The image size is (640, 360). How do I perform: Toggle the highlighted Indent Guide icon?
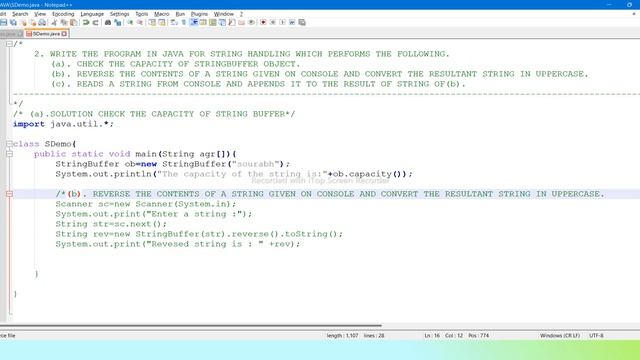(x=194, y=22)
